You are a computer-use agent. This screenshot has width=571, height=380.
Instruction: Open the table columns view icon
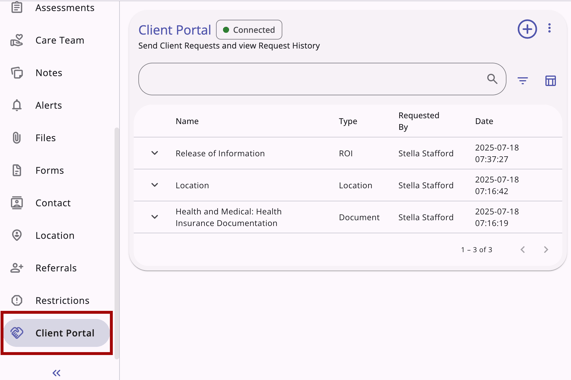coord(550,80)
